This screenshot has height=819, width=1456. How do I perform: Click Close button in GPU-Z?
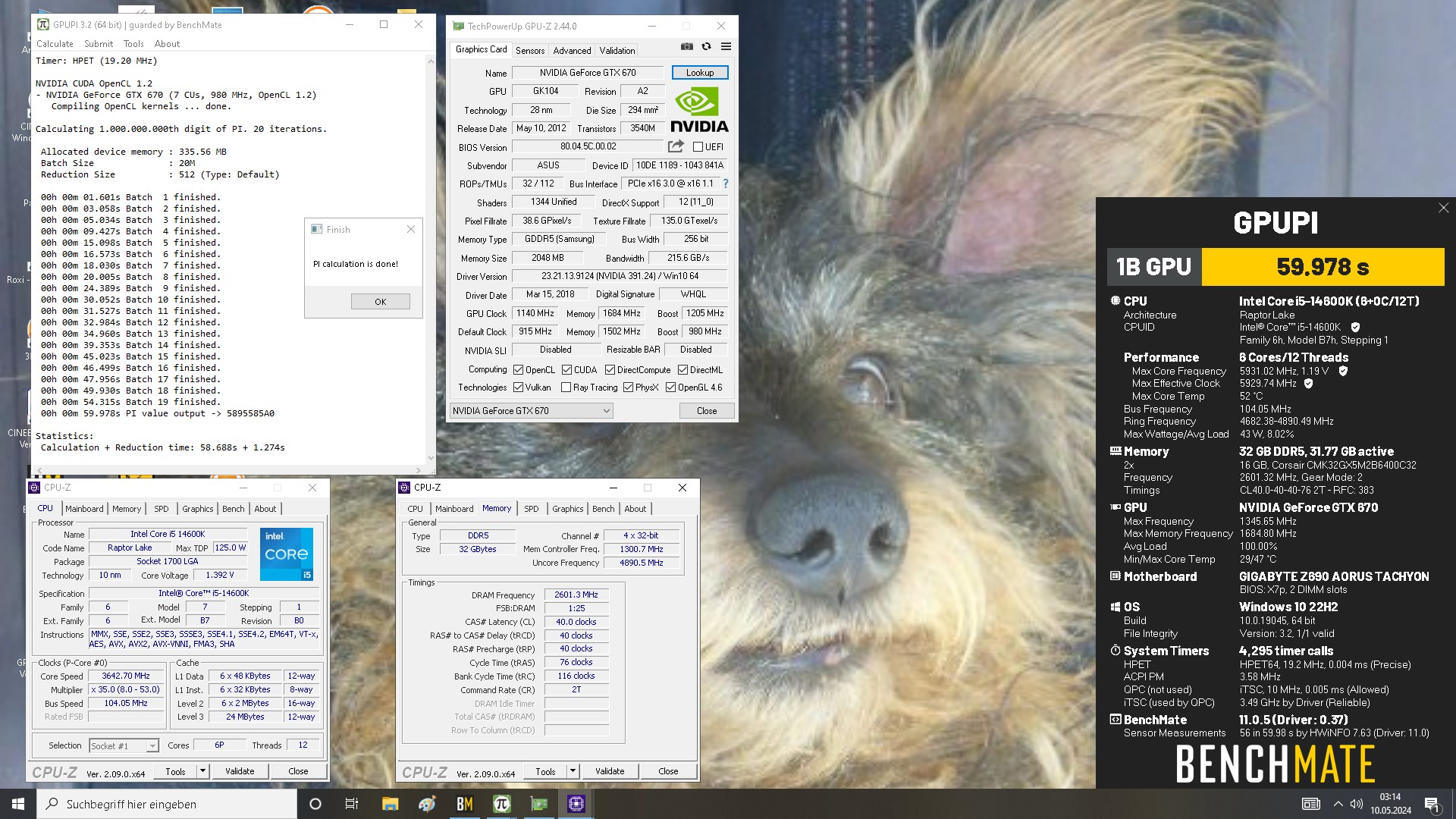tap(707, 411)
